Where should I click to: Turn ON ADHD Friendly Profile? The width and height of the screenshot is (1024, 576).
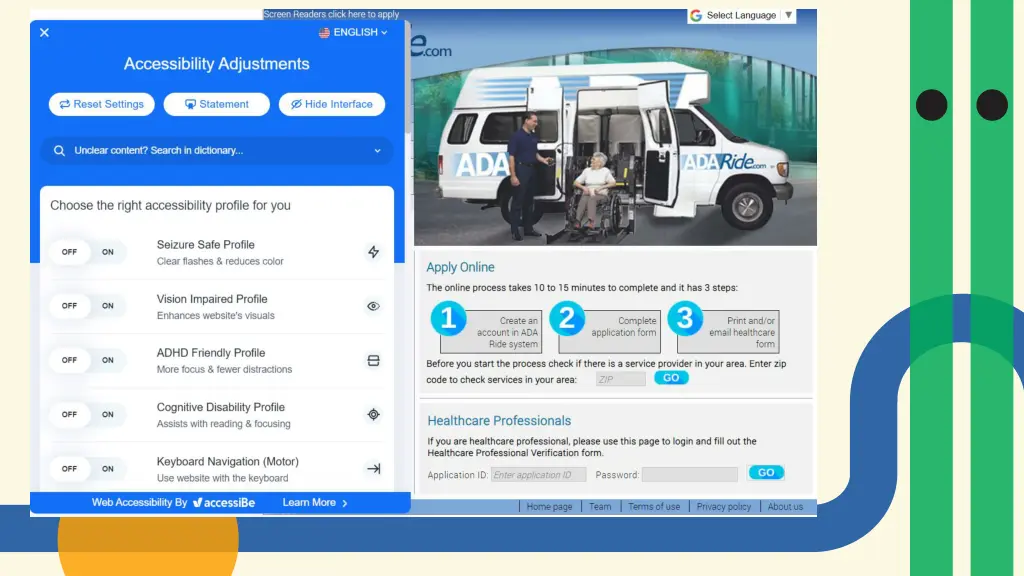[x=108, y=360]
